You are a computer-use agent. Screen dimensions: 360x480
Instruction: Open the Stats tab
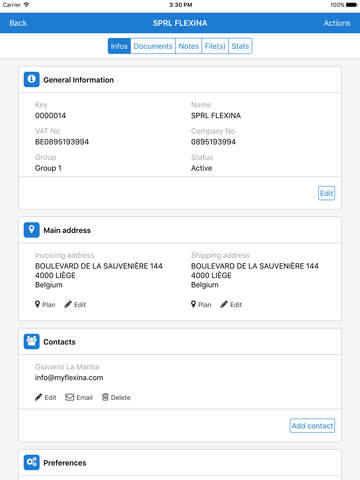pos(240,46)
